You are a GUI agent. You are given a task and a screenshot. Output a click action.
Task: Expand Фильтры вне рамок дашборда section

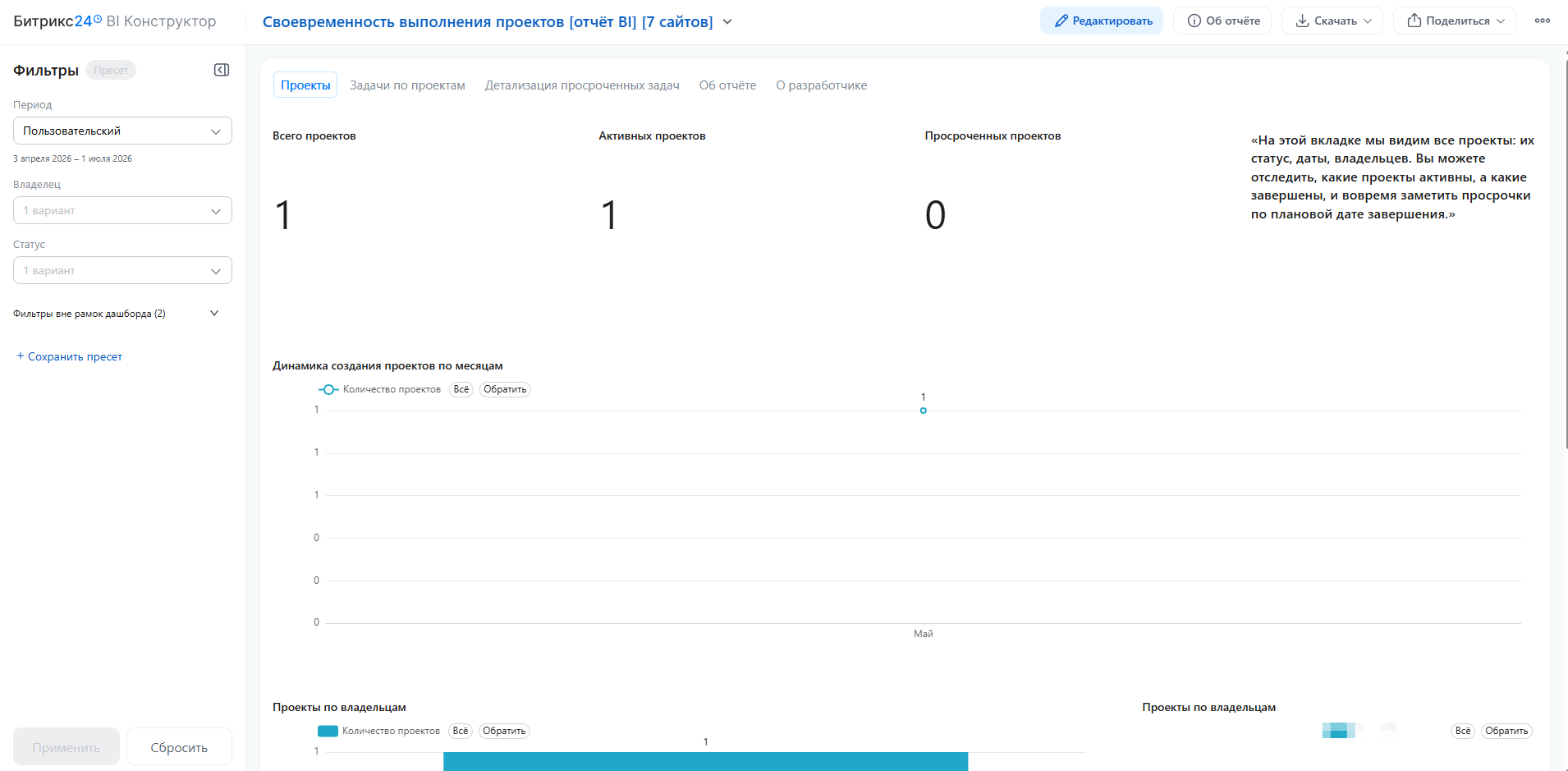pyautogui.click(x=117, y=314)
